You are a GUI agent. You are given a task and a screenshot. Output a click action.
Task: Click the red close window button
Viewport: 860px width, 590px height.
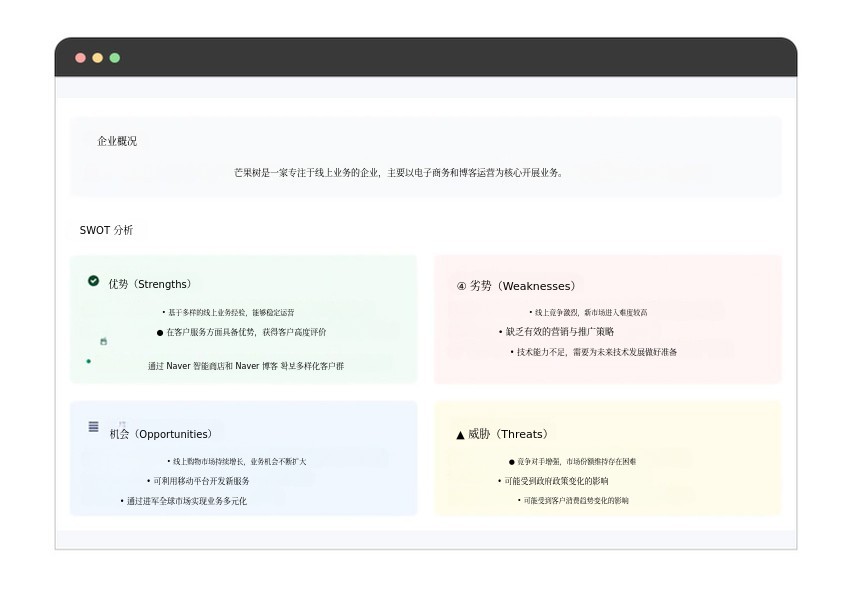[80, 58]
